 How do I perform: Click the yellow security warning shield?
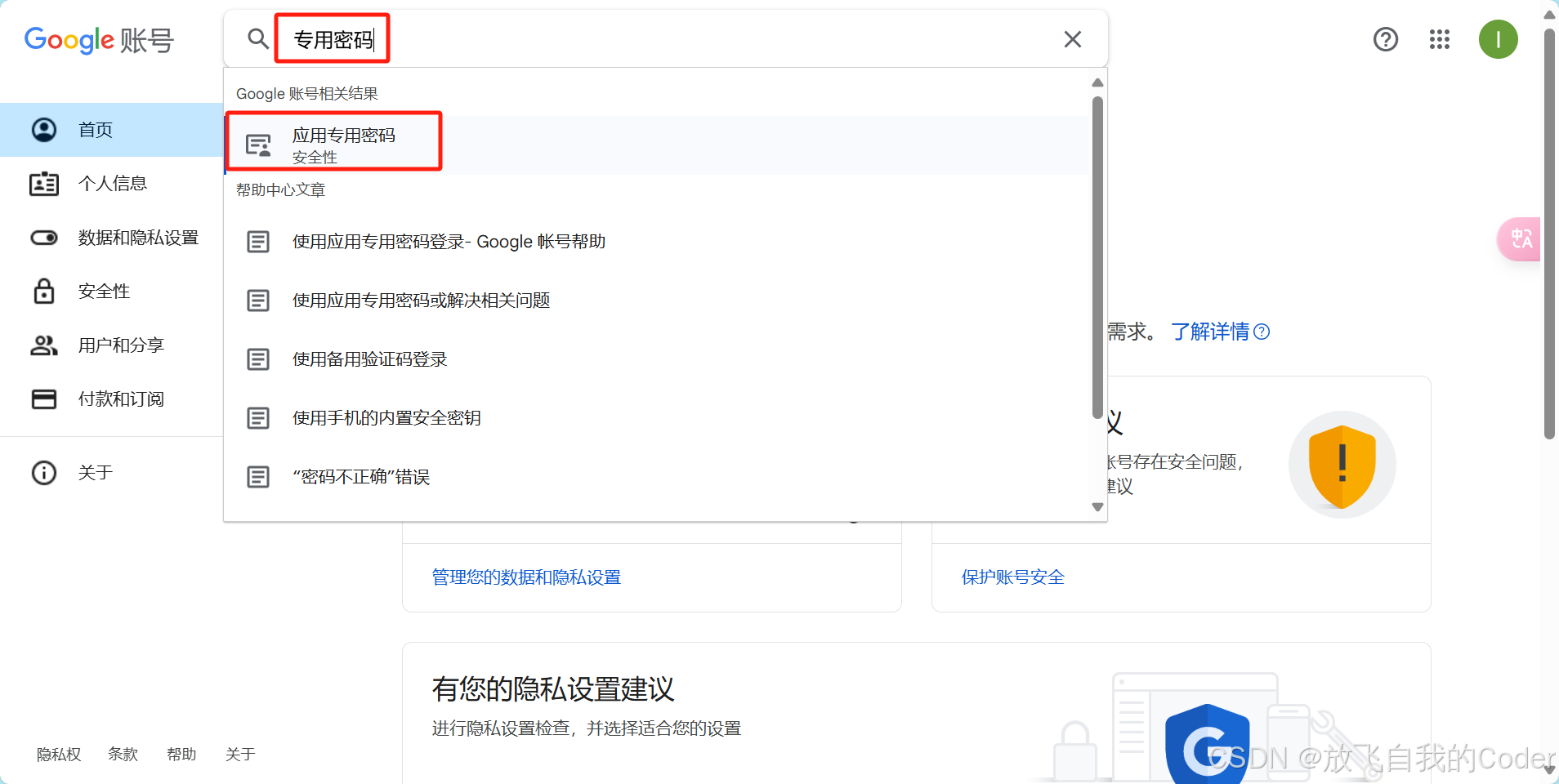1342,465
